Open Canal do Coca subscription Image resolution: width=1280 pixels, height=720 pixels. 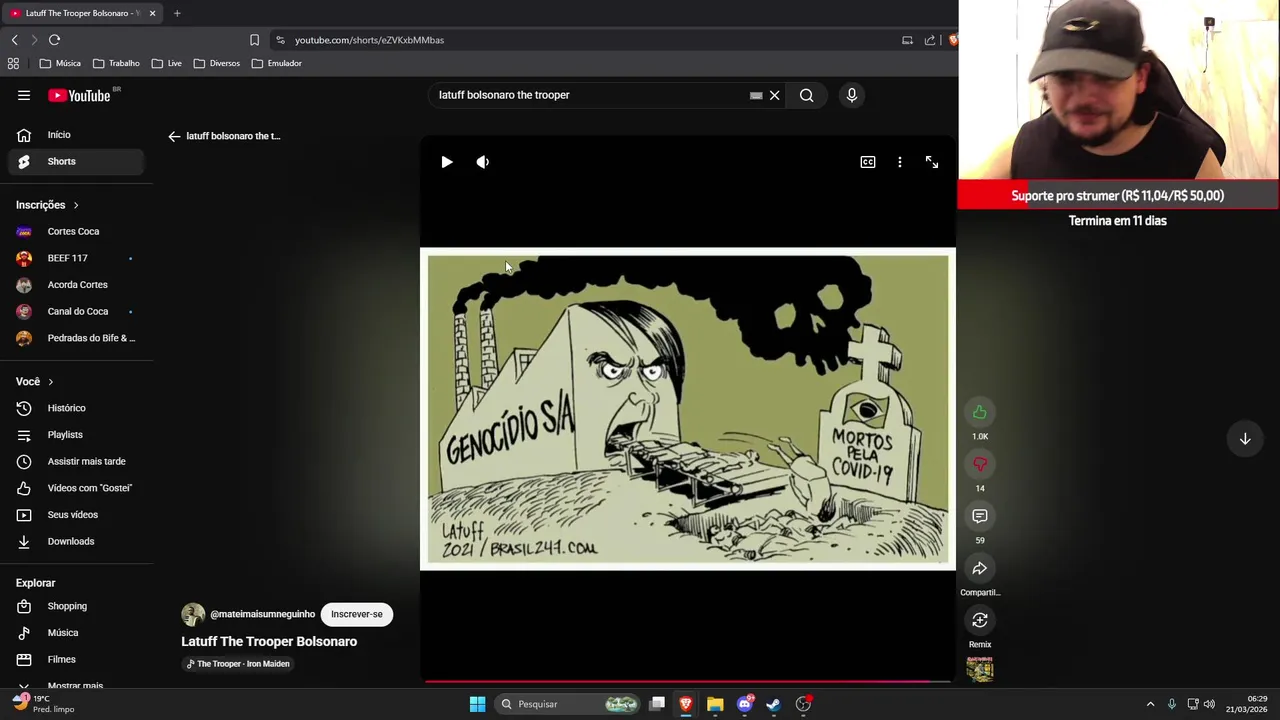(75, 311)
